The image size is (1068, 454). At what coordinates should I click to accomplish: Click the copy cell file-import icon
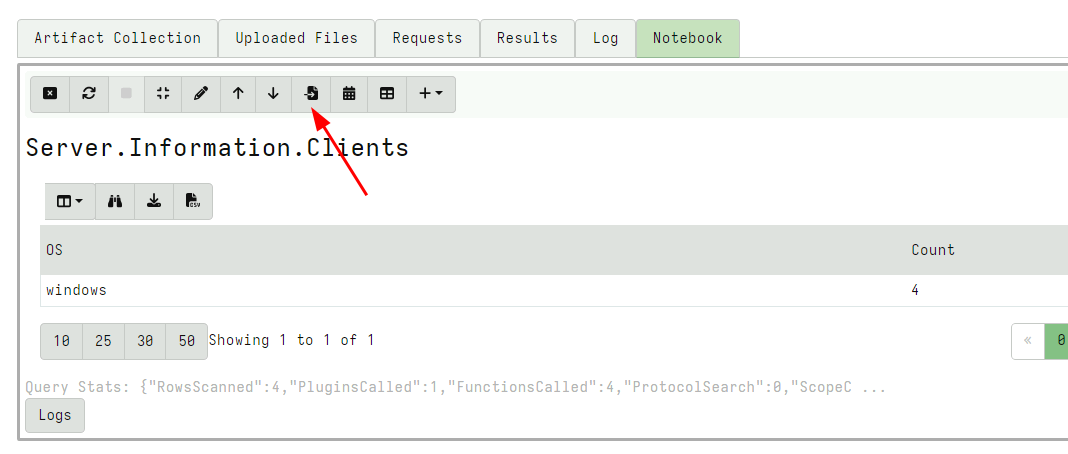(x=312, y=94)
